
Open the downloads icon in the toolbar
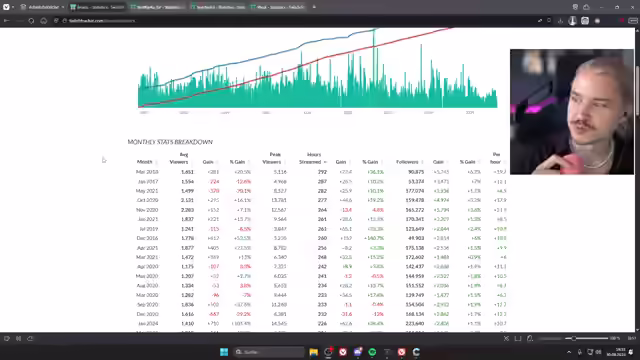click(x=560, y=20)
